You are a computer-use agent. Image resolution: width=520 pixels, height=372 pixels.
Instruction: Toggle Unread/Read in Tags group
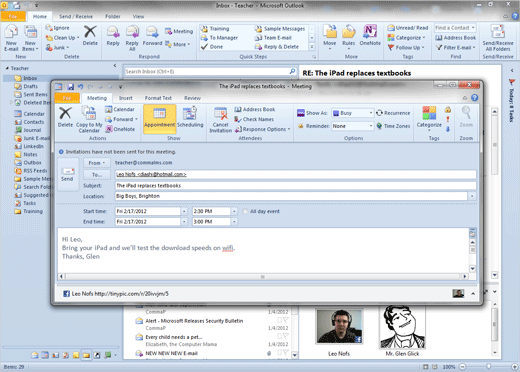[x=408, y=28]
